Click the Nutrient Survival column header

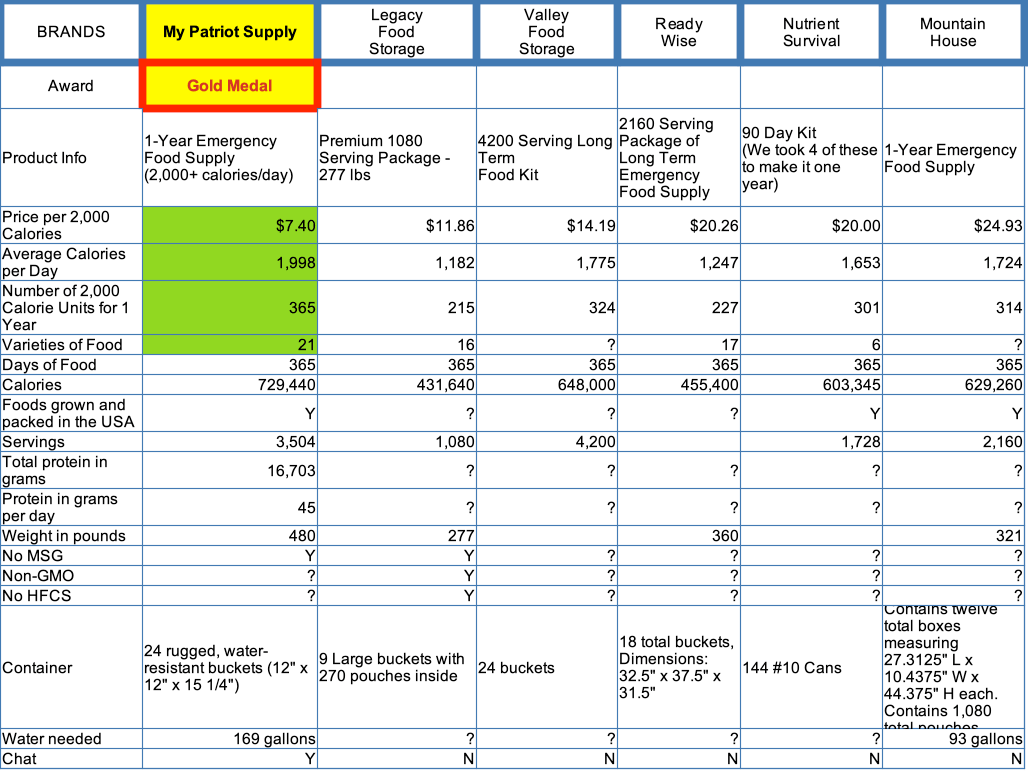(x=811, y=31)
